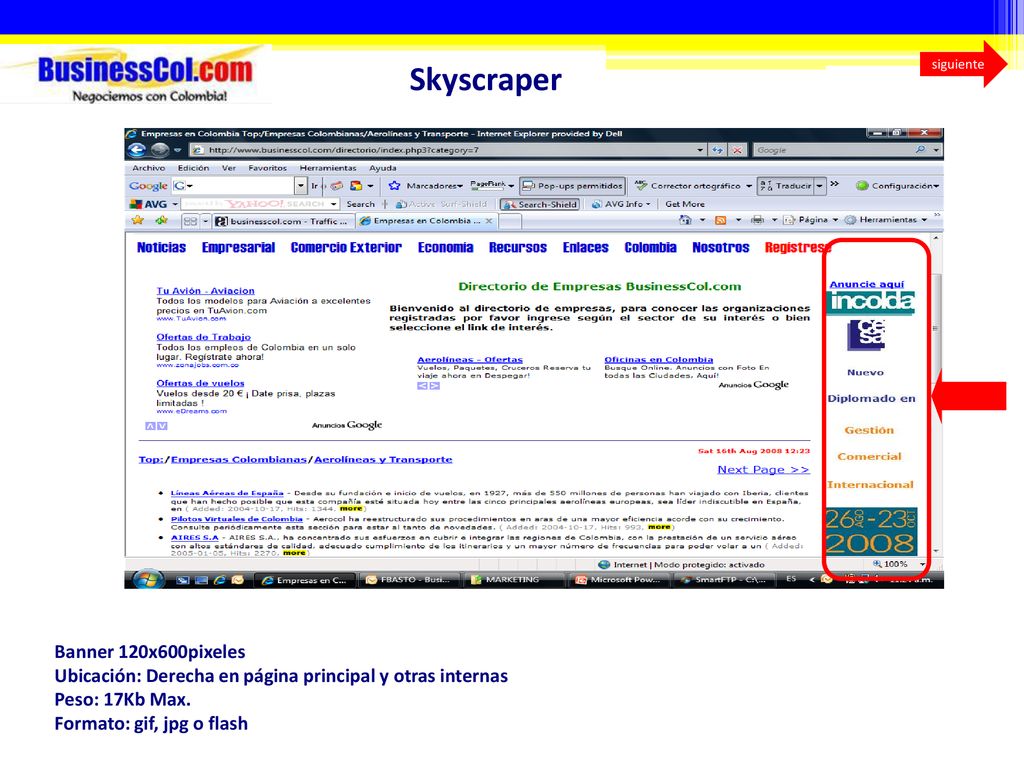
Task: Click the Get More button
Action: click(x=684, y=204)
